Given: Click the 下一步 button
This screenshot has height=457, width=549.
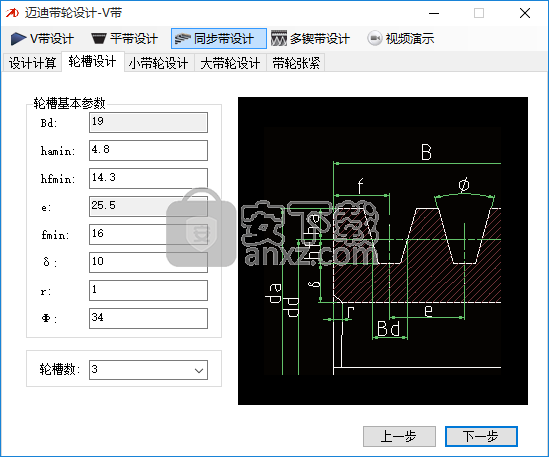Looking at the screenshot, I should point(481,436).
